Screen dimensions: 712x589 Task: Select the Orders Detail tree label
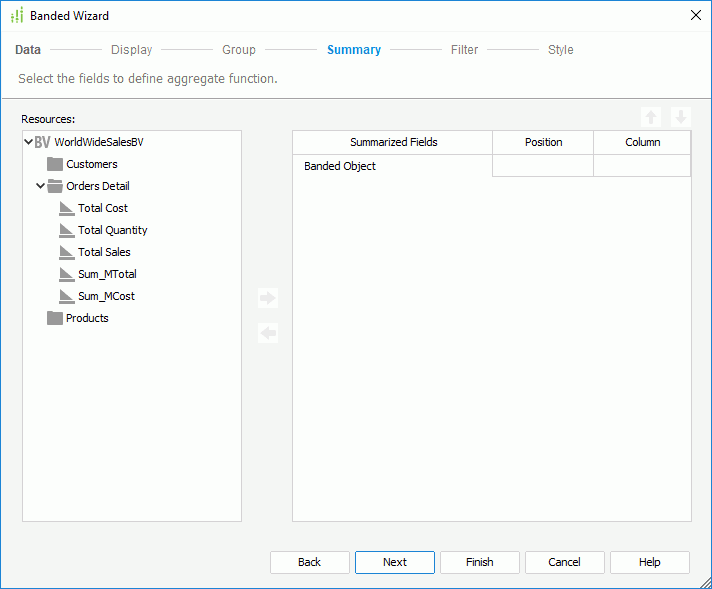tap(98, 186)
